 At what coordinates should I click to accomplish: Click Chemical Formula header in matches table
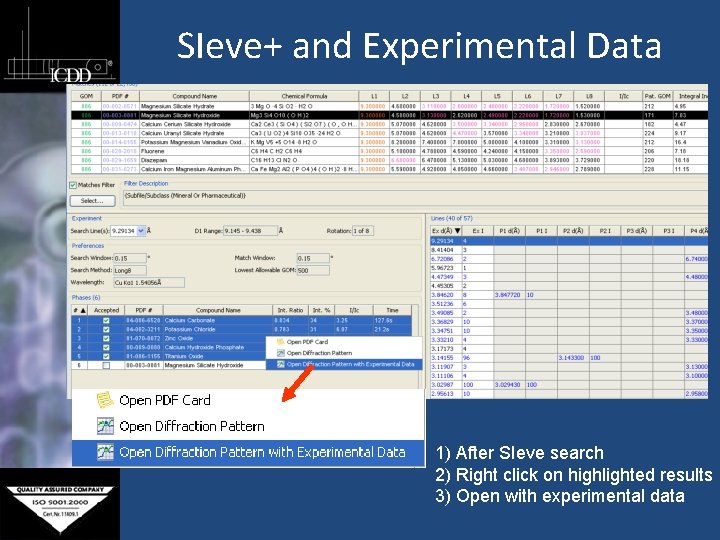click(x=304, y=96)
